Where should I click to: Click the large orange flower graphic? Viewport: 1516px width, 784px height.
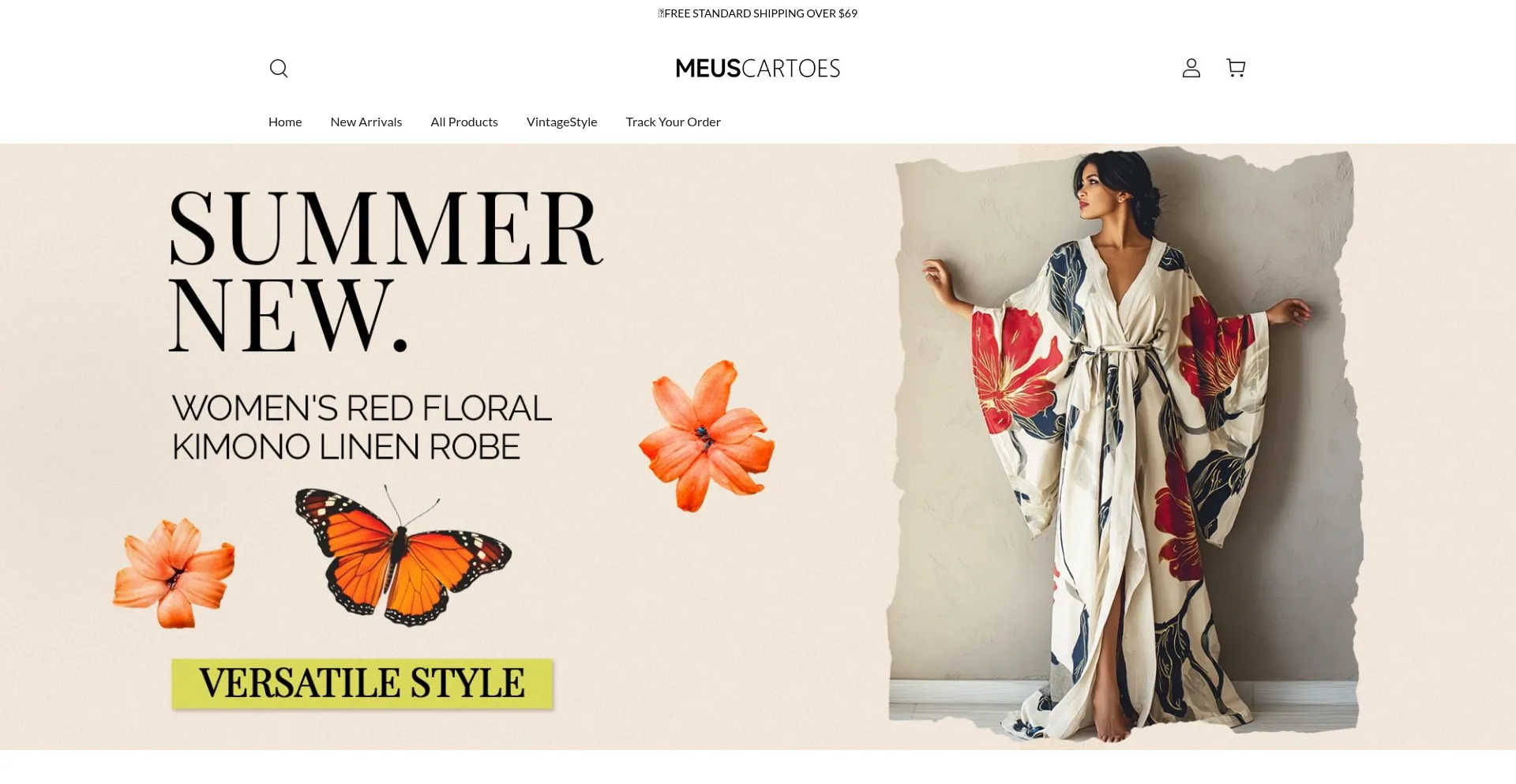point(706,435)
